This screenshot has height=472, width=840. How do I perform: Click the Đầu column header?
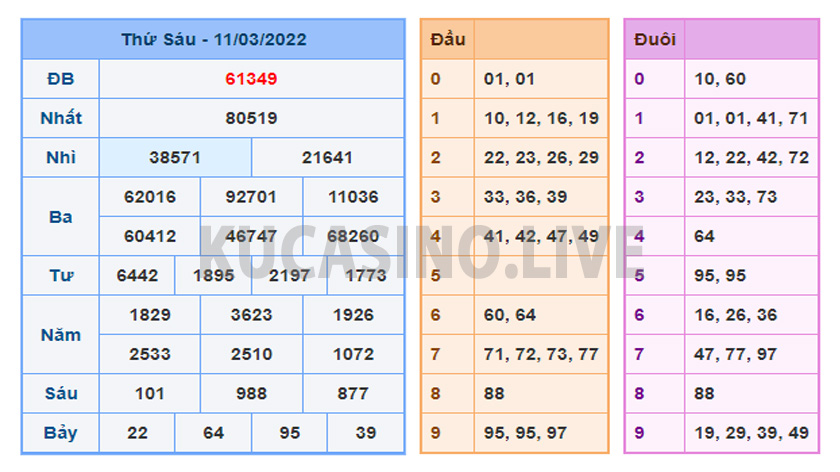pos(448,40)
